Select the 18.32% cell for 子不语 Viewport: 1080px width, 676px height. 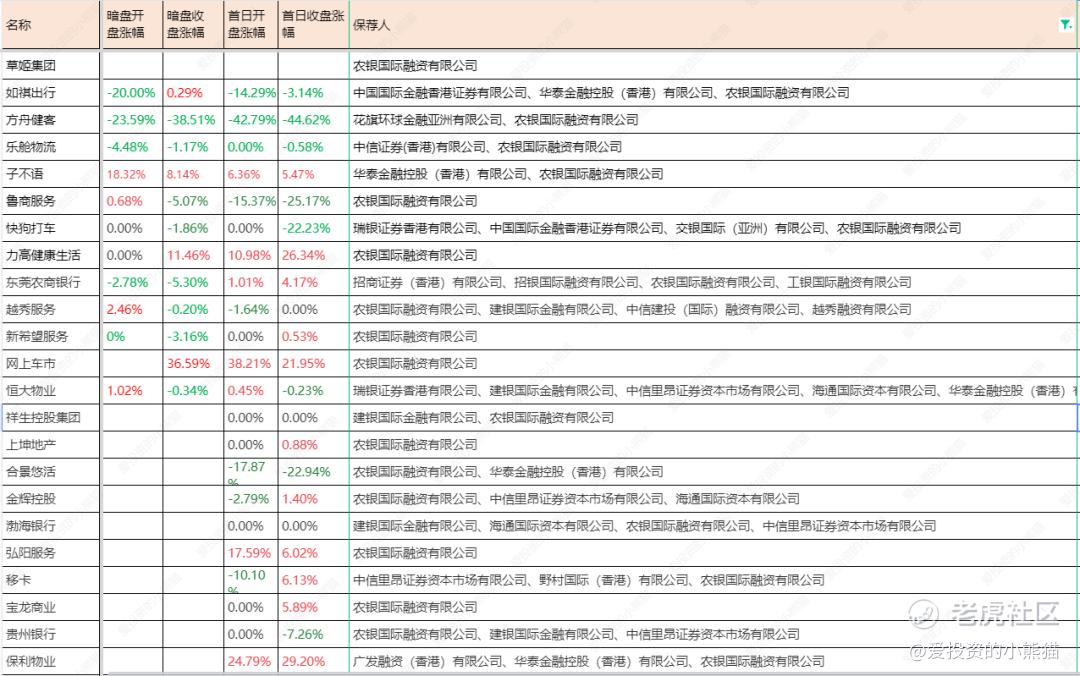pos(132,174)
